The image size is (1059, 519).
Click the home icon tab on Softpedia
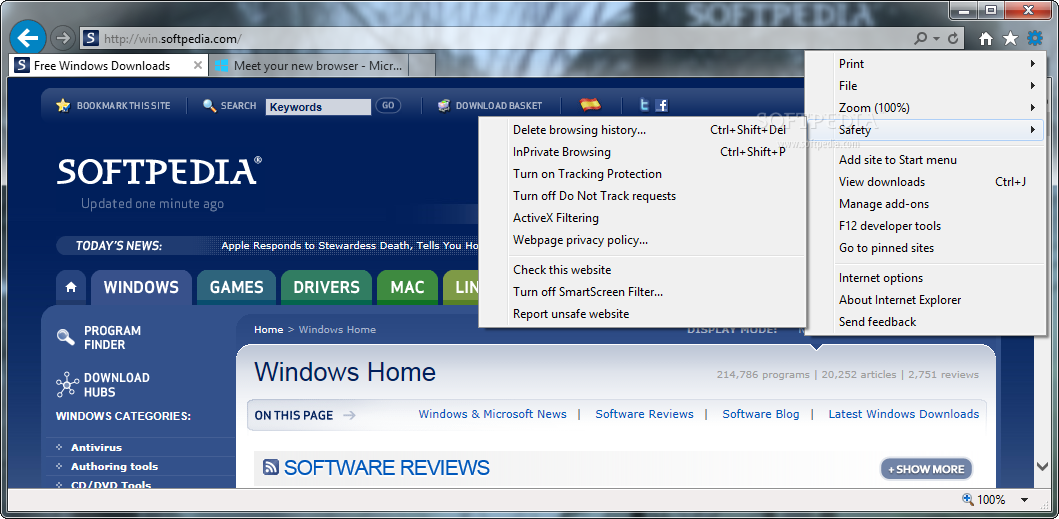tap(71, 287)
